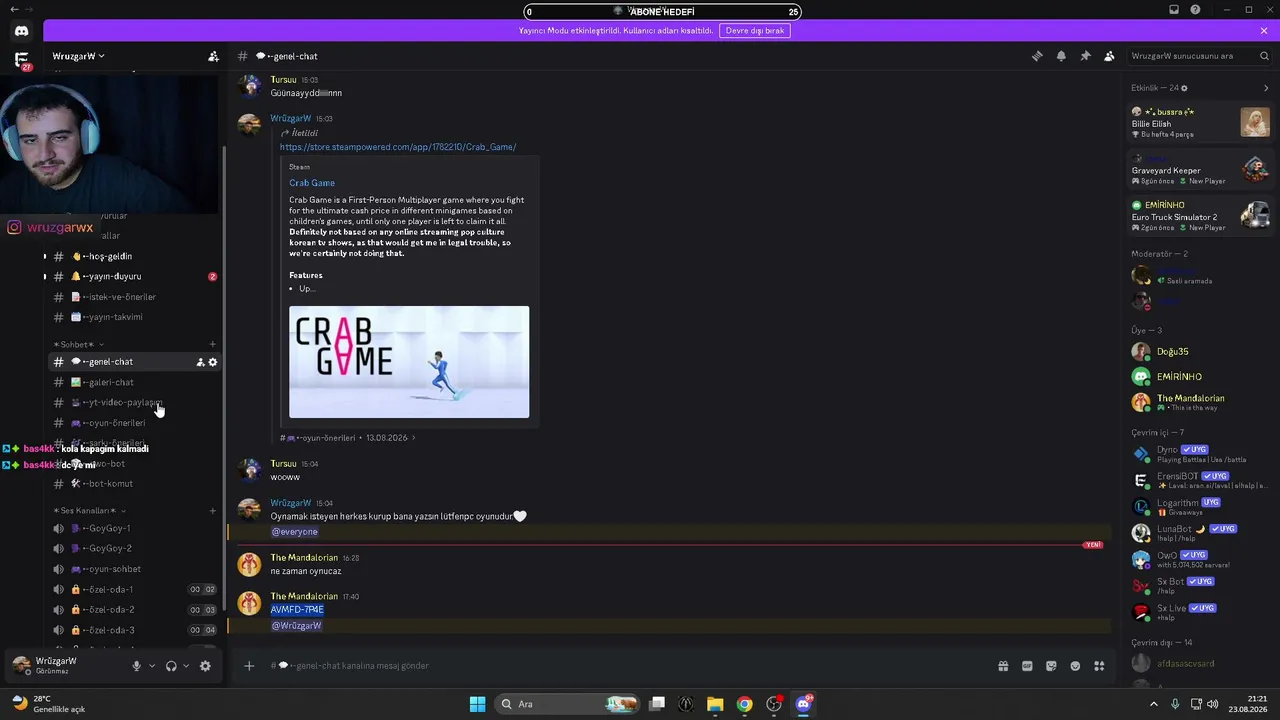Open WruzgarW server dropdown menu

pyautogui.click(x=79, y=56)
